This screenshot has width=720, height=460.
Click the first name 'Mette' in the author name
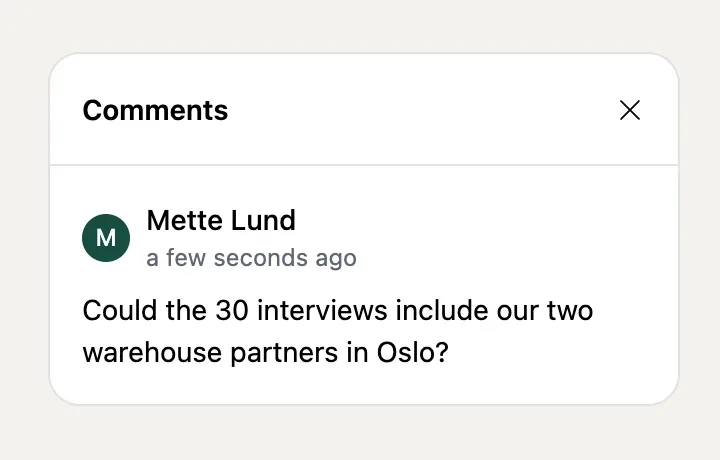click(184, 220)
